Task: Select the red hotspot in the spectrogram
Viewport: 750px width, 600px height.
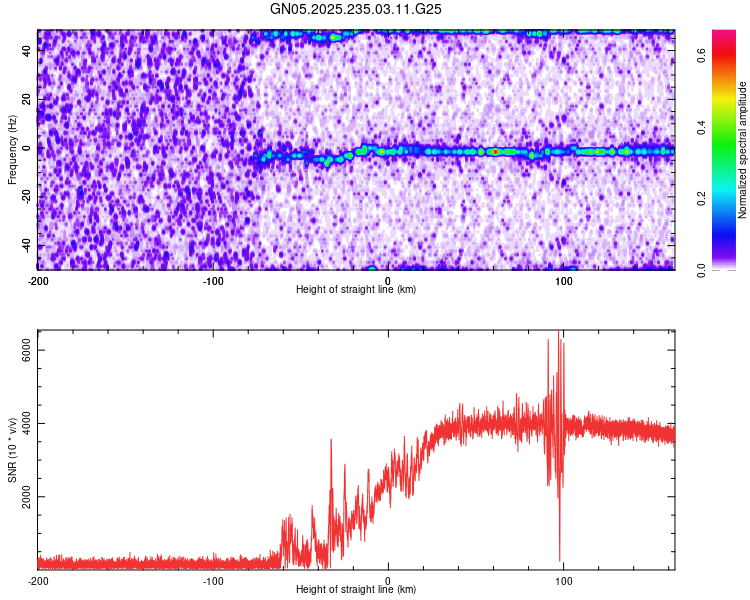Action: tap(495, 152)
